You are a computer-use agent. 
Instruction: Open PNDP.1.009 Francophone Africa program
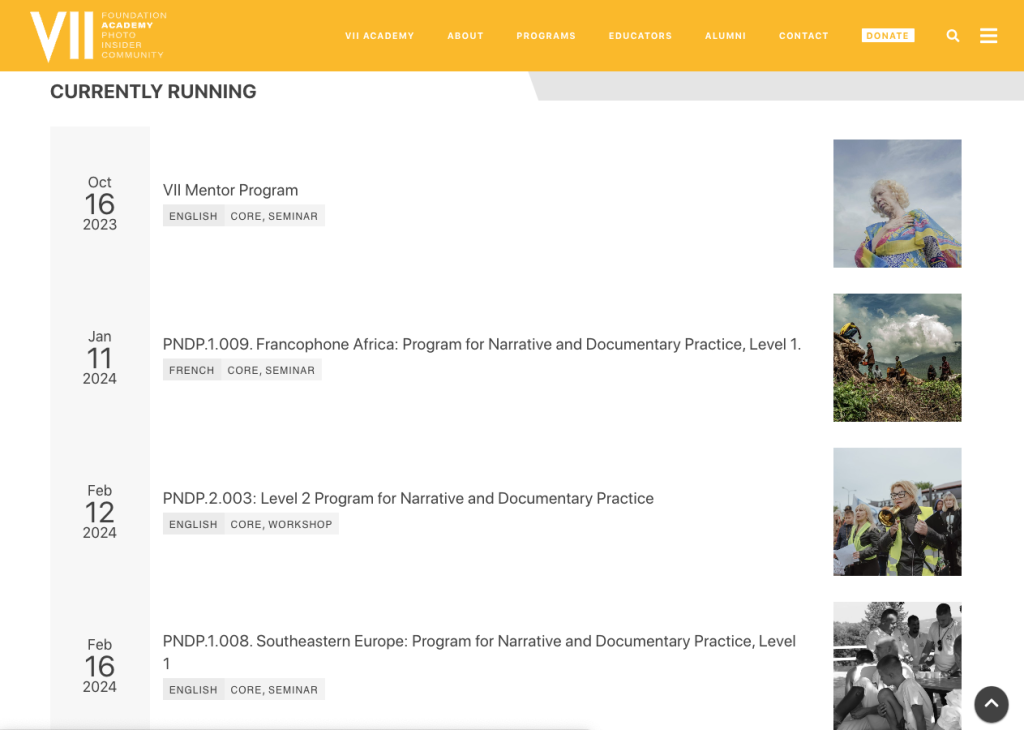481,344
